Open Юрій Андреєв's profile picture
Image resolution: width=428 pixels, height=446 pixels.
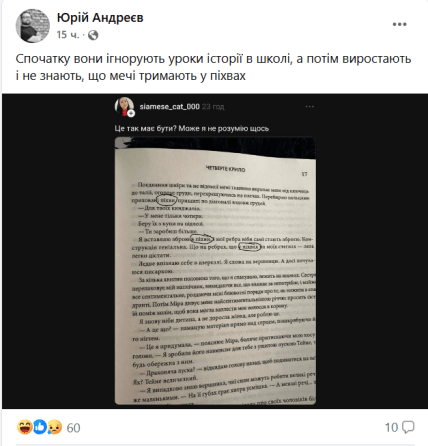pyautogui.click(x=33, y=26)
